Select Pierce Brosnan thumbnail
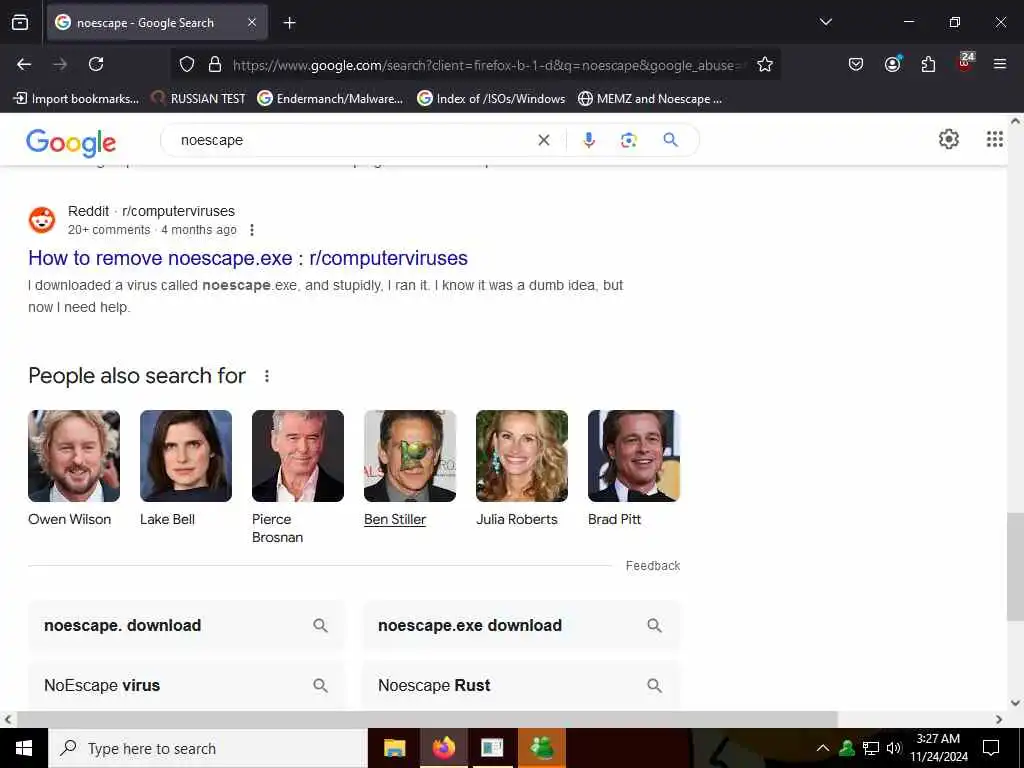1024x768 pixels. click(x=298, y=456)
